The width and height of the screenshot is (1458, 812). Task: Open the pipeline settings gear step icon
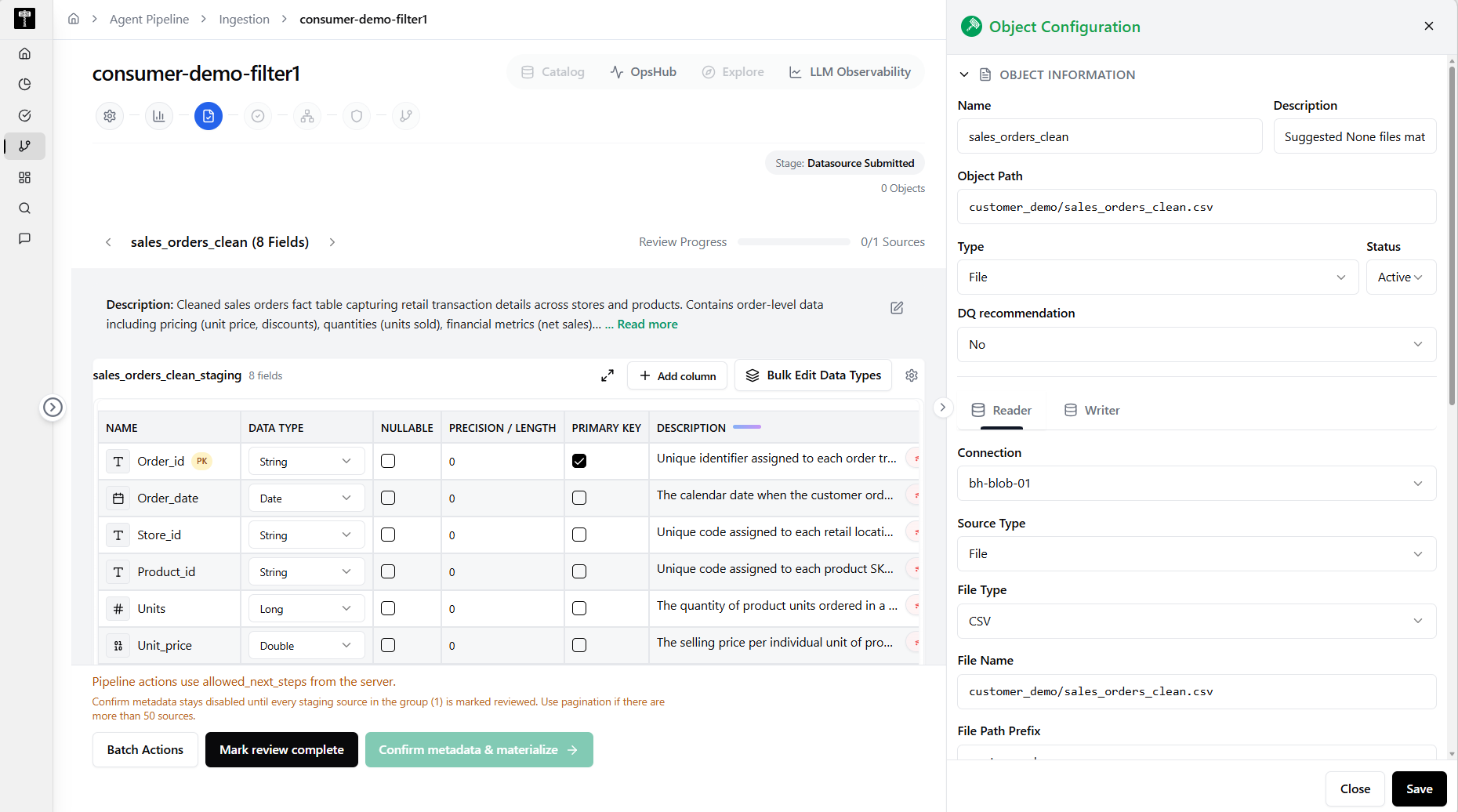pyautogui.click(x=110, y=116)
